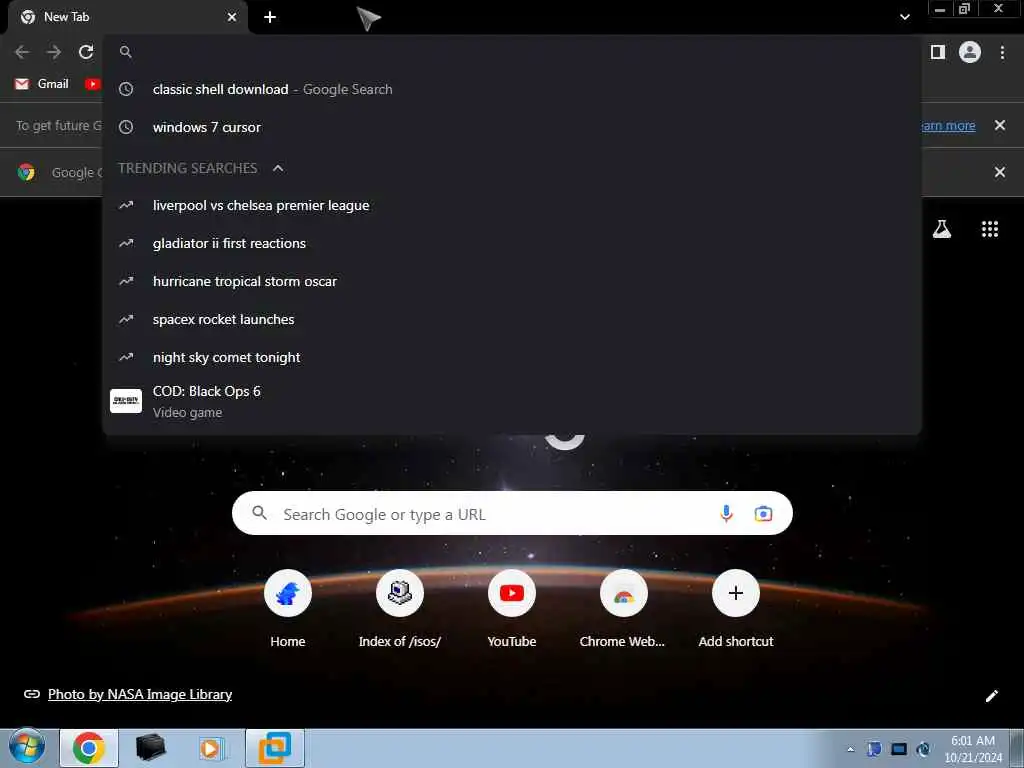Open the profile avatar menu
The width and height of the screenshot is (1024, 768).
[x=970, y=52]
